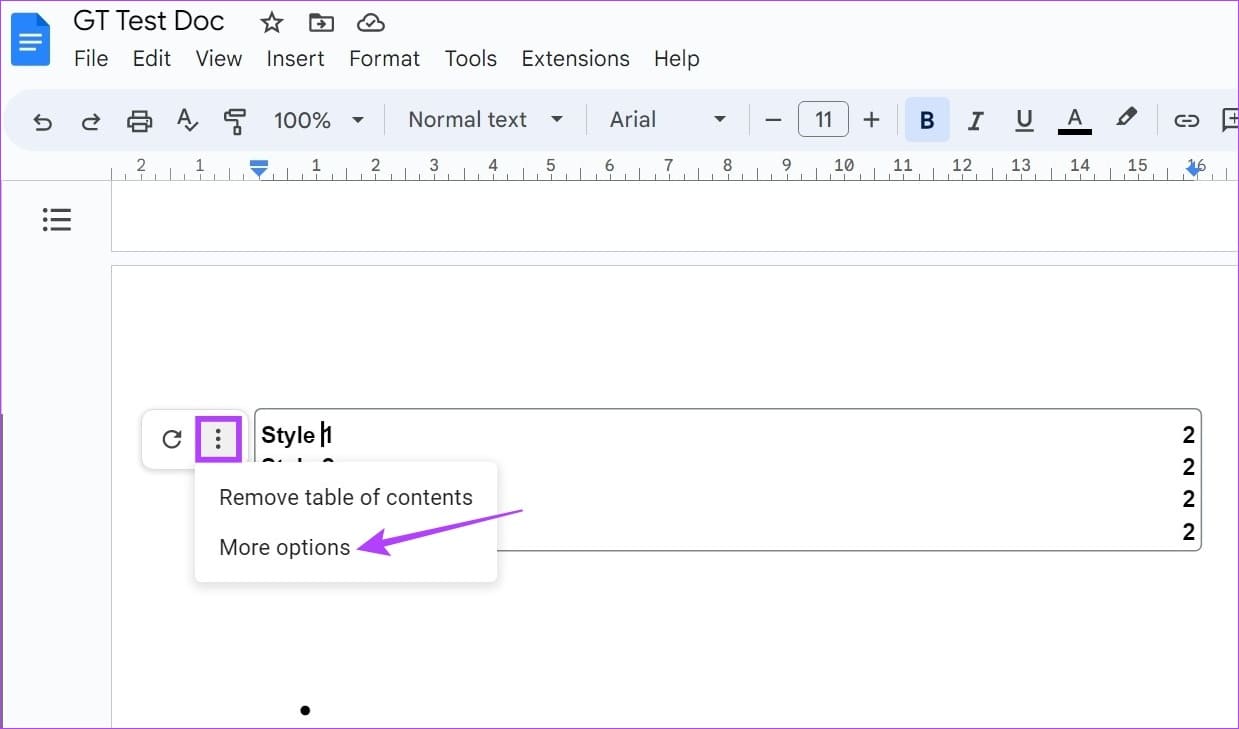The width and height of the screenshot is (1239, 729).
Task: Select Remove table of contents
Action: click(x=345, y=498)
